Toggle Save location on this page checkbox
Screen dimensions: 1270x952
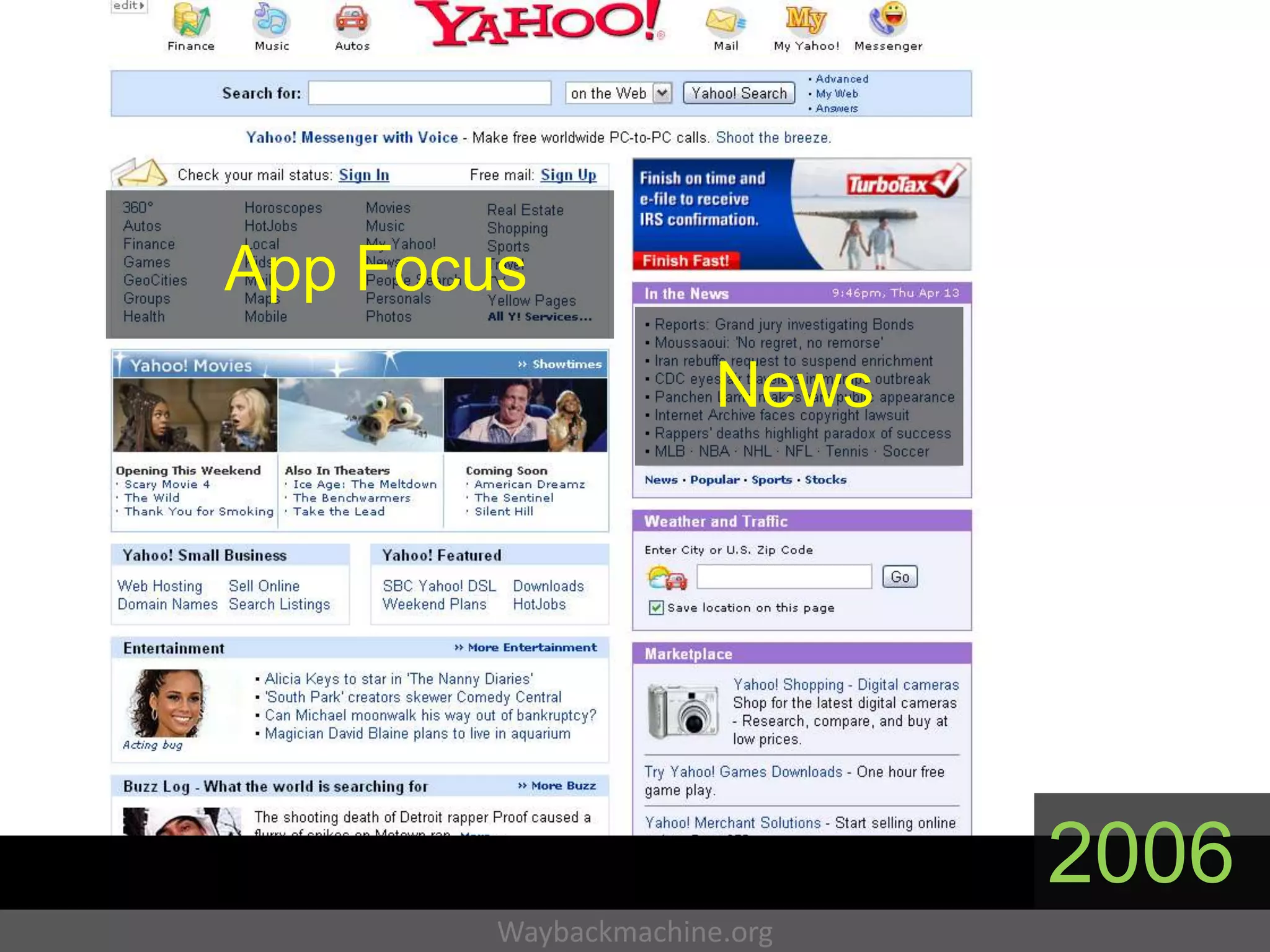(x=656, y=607)
